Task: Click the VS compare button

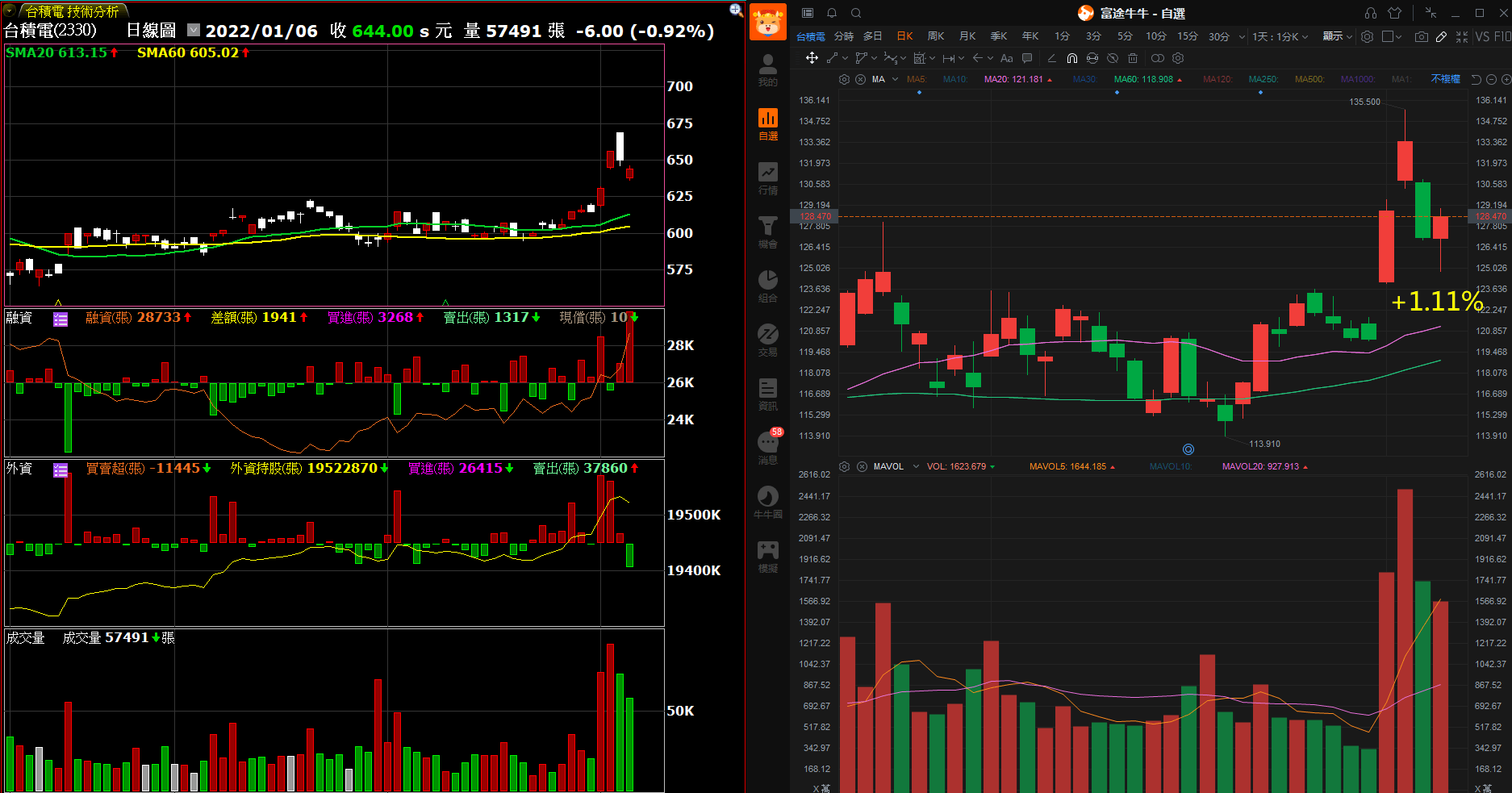Action: [1482, 36]
